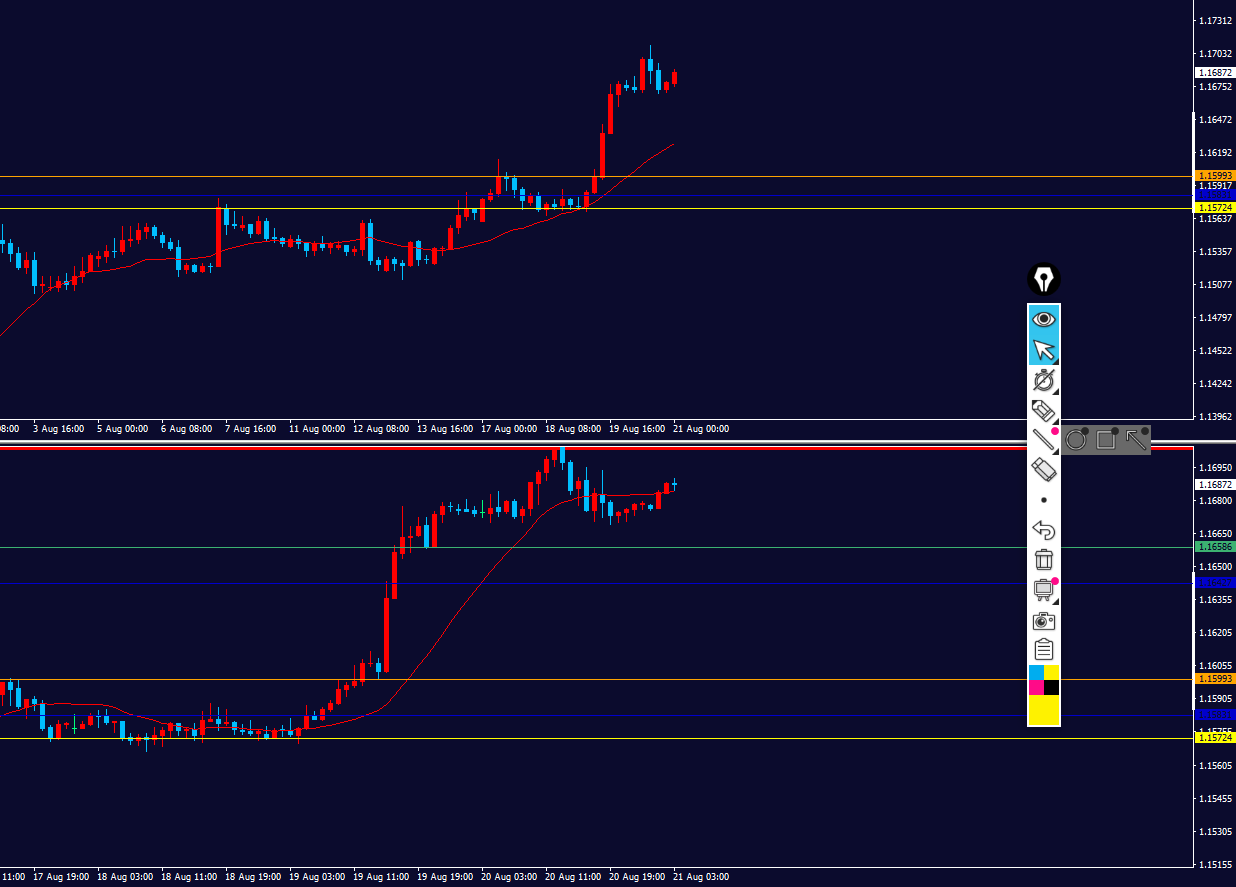
Task: Open the whiteboard easel tool
Action: (x=1044, y=590)
